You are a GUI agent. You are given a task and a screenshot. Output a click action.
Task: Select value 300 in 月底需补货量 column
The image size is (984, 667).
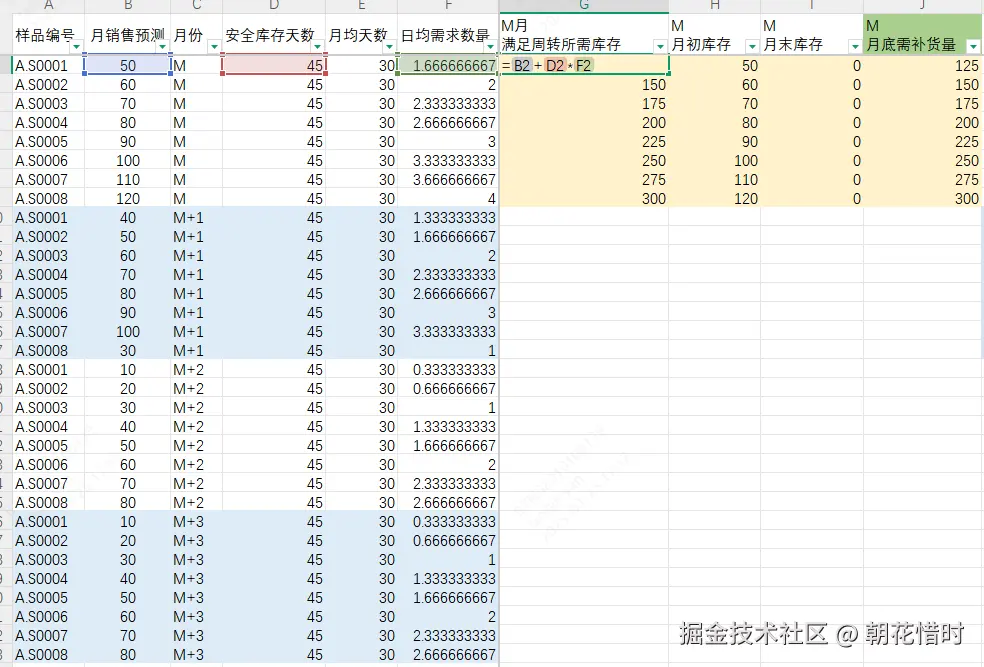pos(922,199)
